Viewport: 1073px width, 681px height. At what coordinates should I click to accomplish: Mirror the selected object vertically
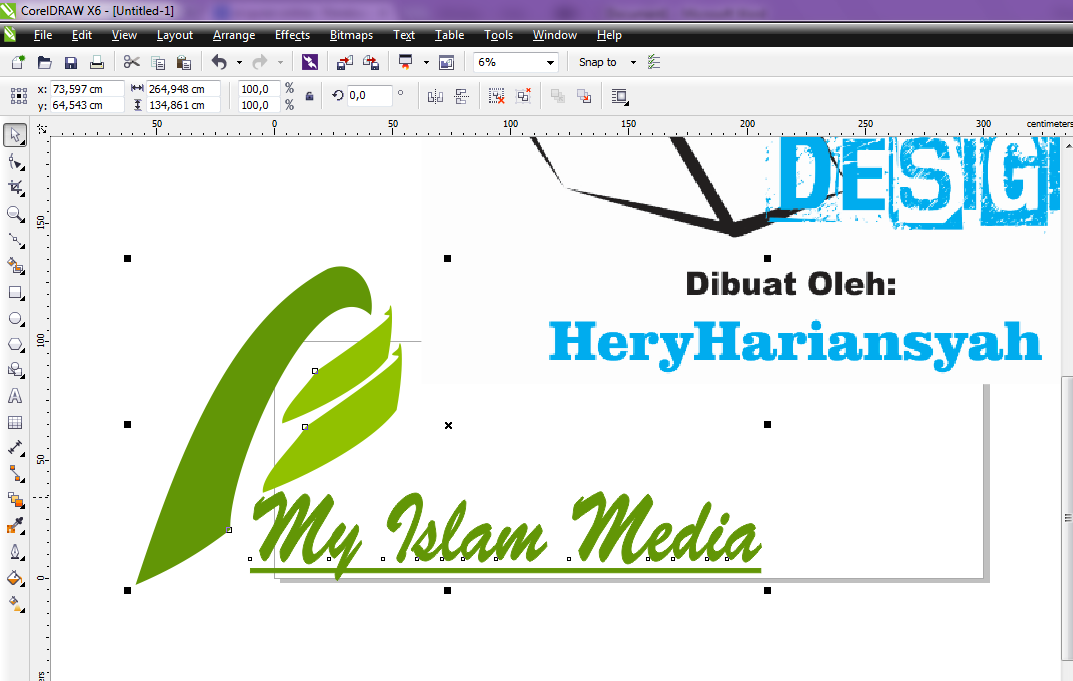click(x=462, y=96)
